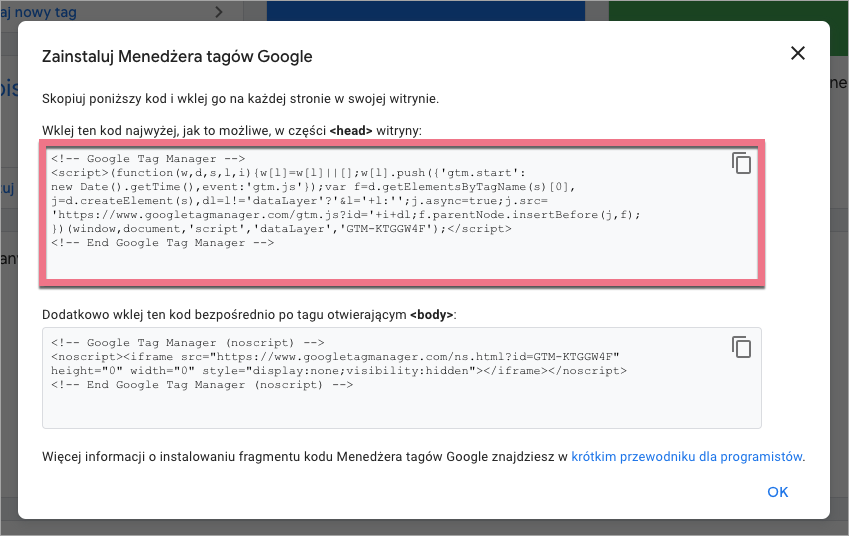The height and width of the screenshot is (536, 849).
Task: Copy the head section GTM code
Action: coord(741,163)
